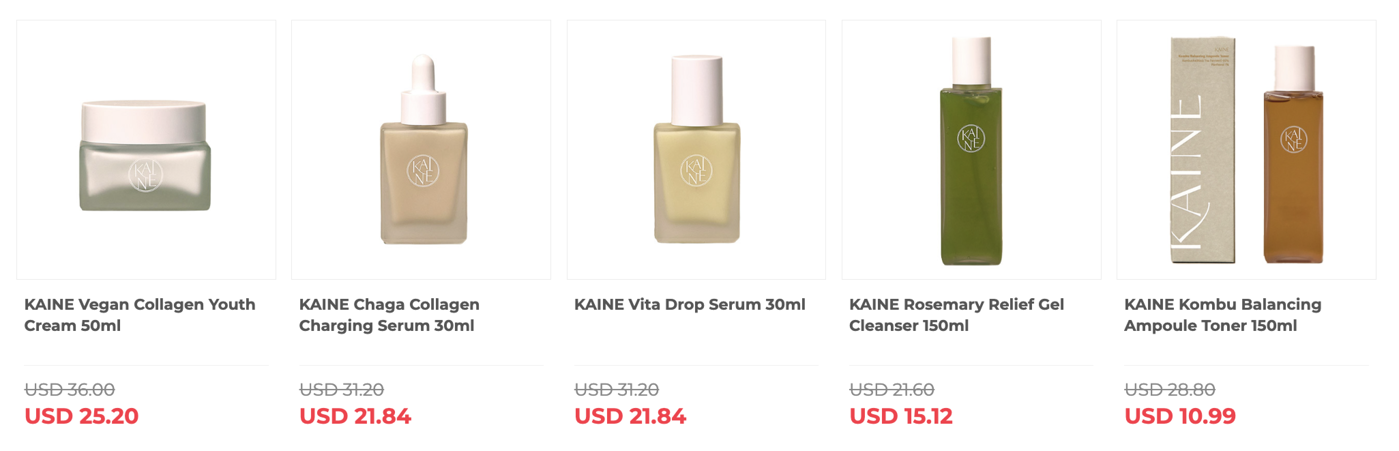Click the KAINE Vegan Collagen Youth Cream title
Viewport: 1399px width, 451px height.
[140, 315]
